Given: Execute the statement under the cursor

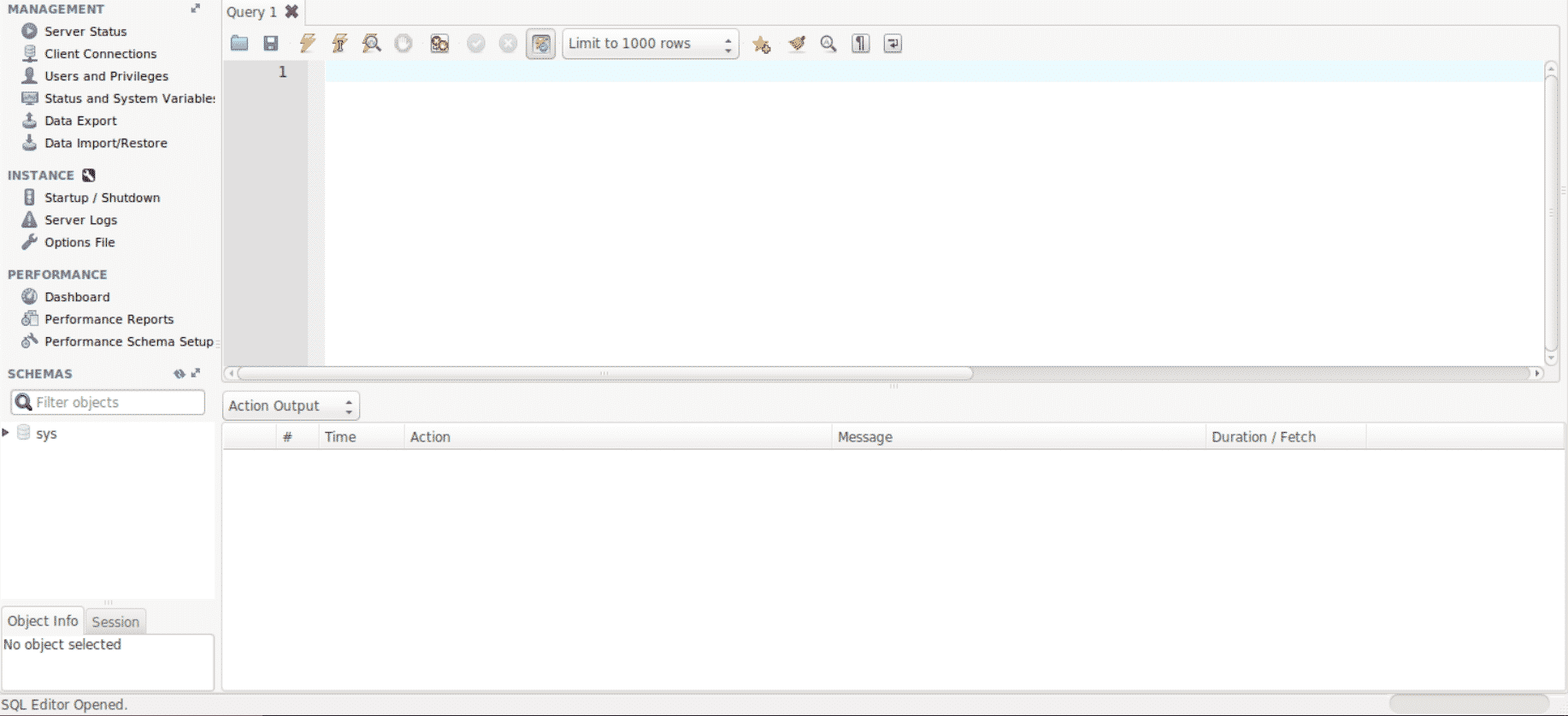Looking at the screenshot, I should tap(339, 44).
